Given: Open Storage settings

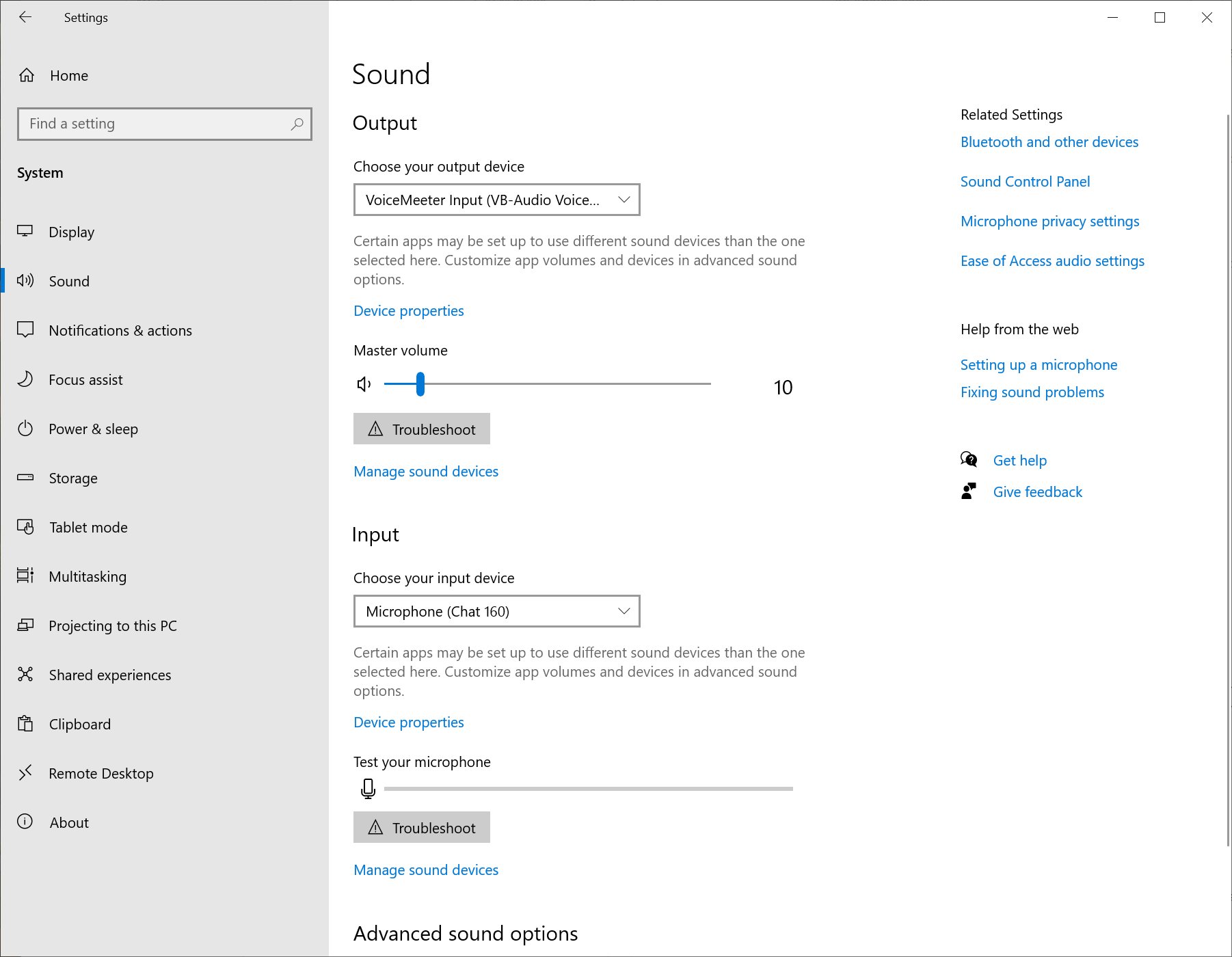Looking at the screenshot, I should click(164, 478).
